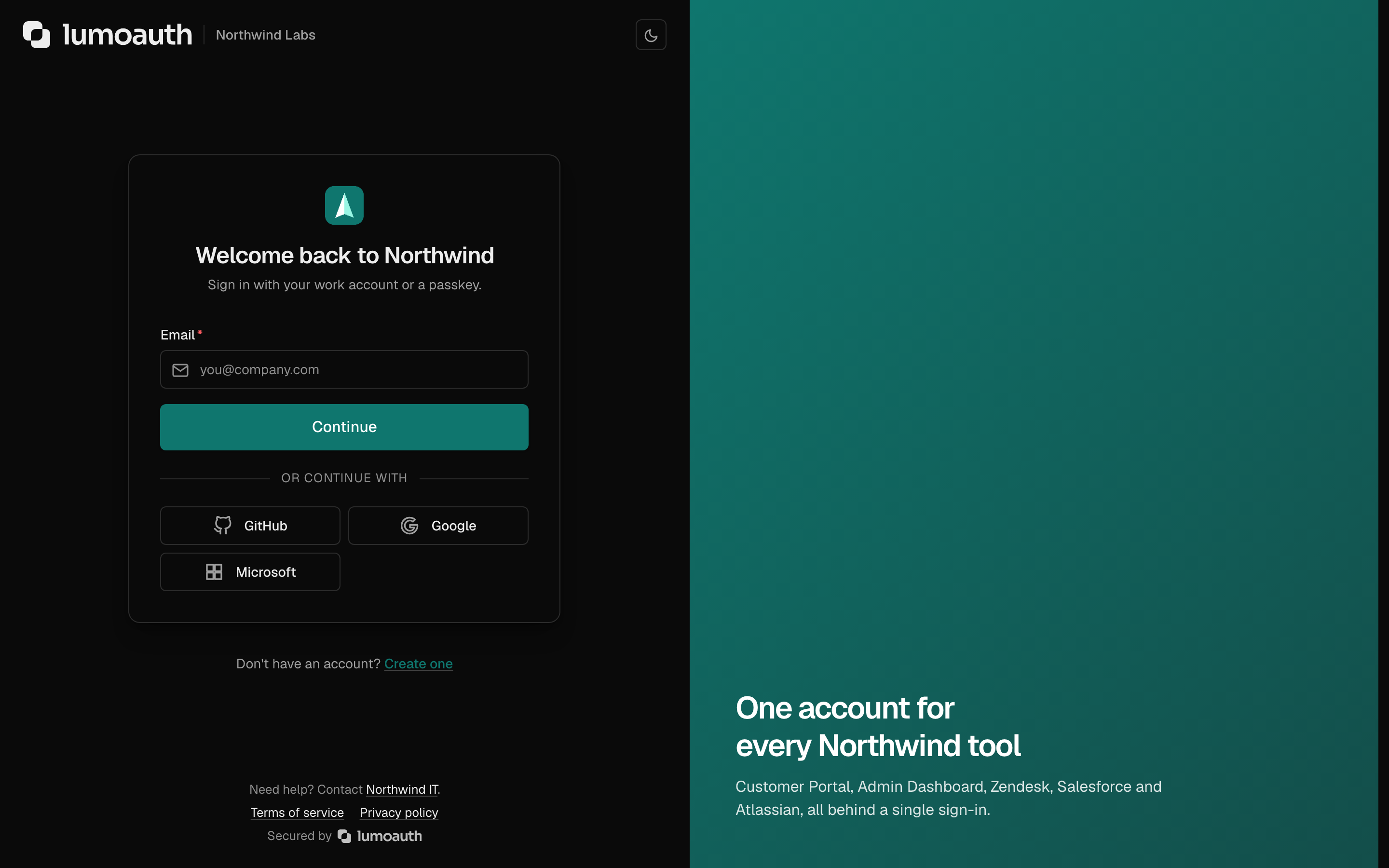Sign in with GitHub
1389x868 pixels.
tap(250, 525)
